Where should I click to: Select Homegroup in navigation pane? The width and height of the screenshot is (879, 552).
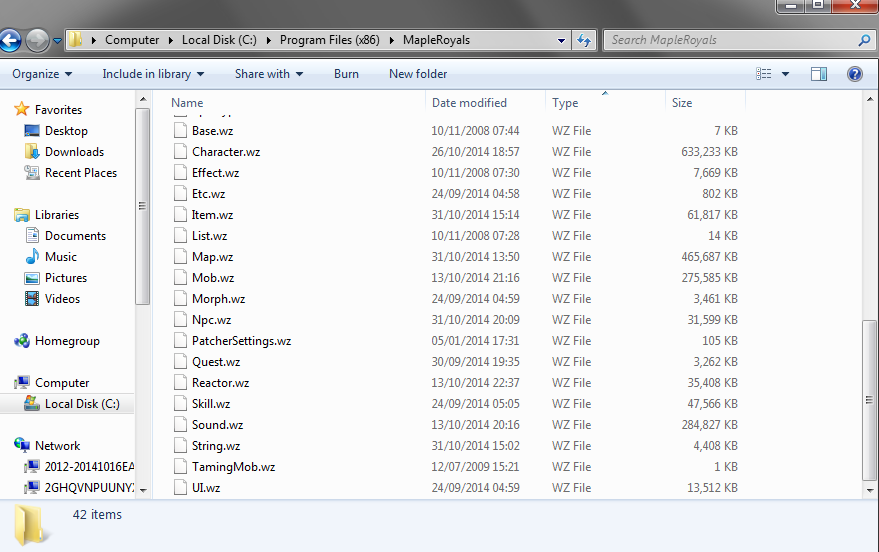[67, 341]
